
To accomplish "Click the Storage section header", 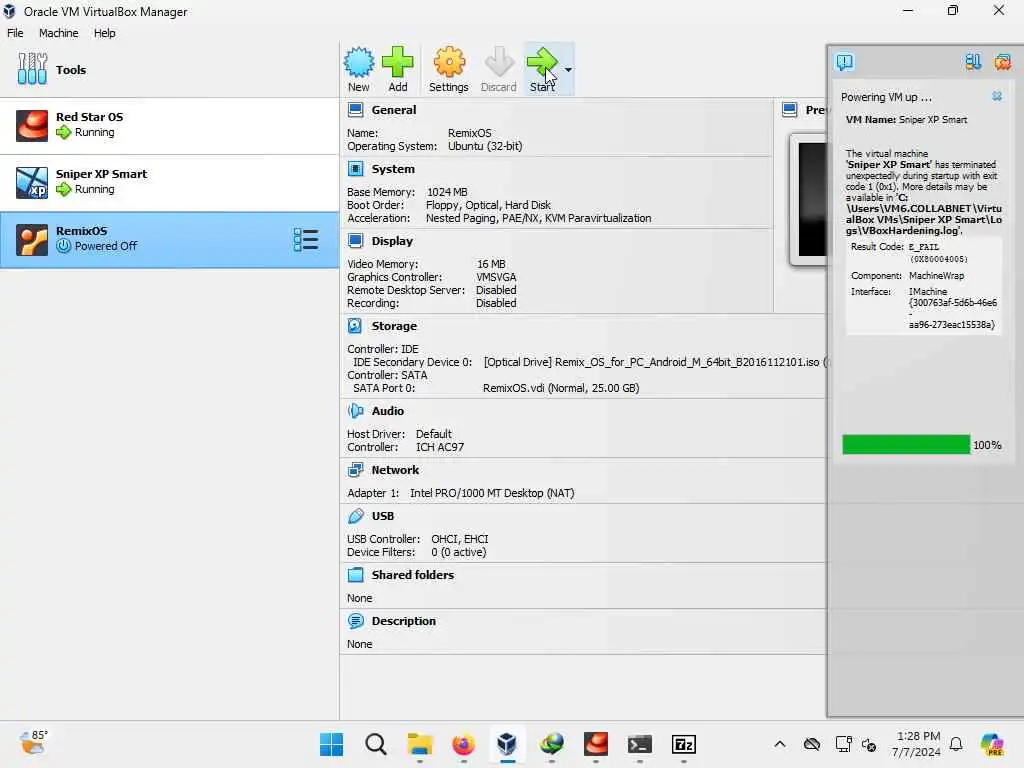I will [x=394, y=325].
